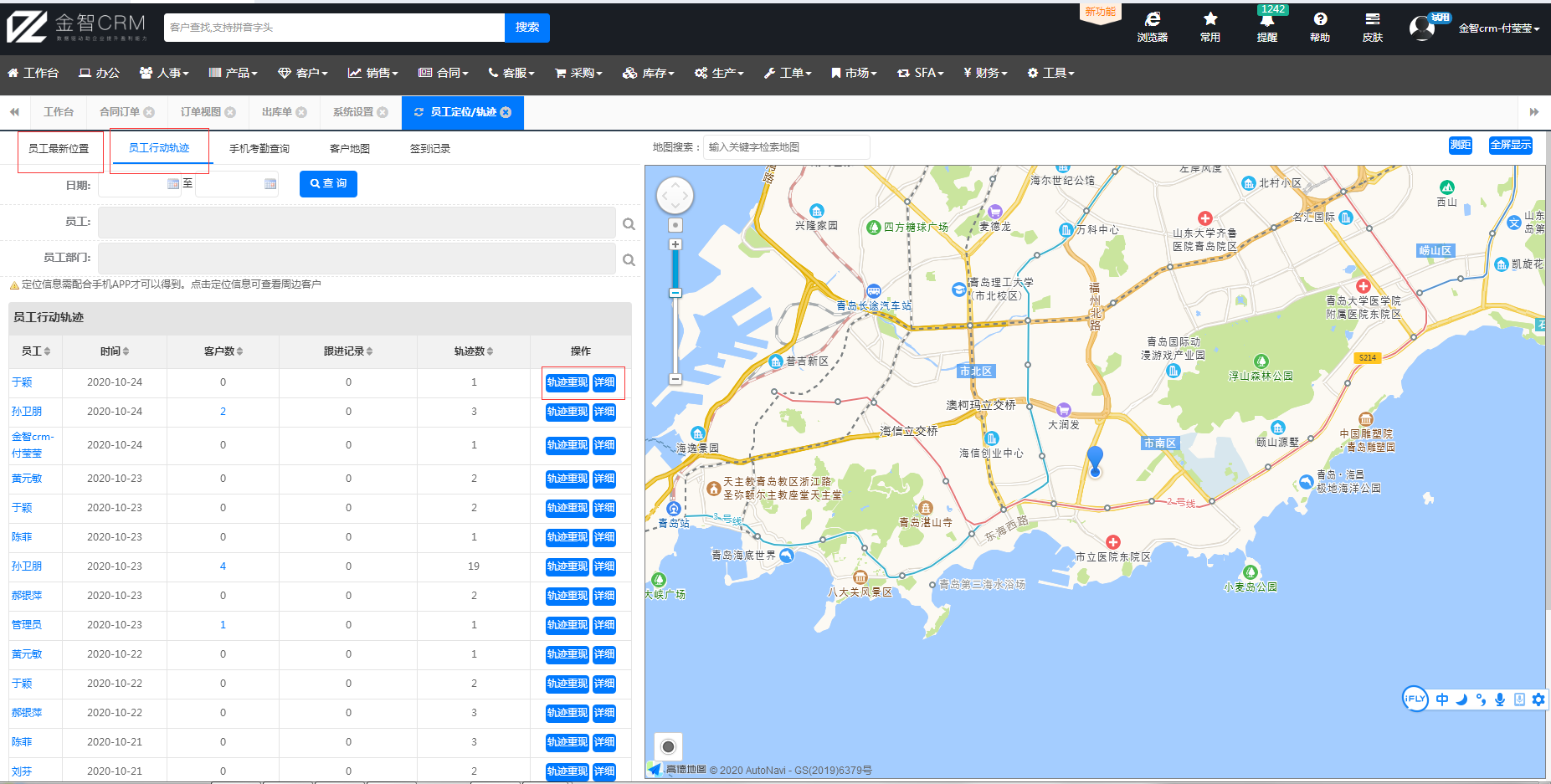Click the 地图搜索 keyword input
This screenshot has width=1551, height=784.
pos(787,147)
